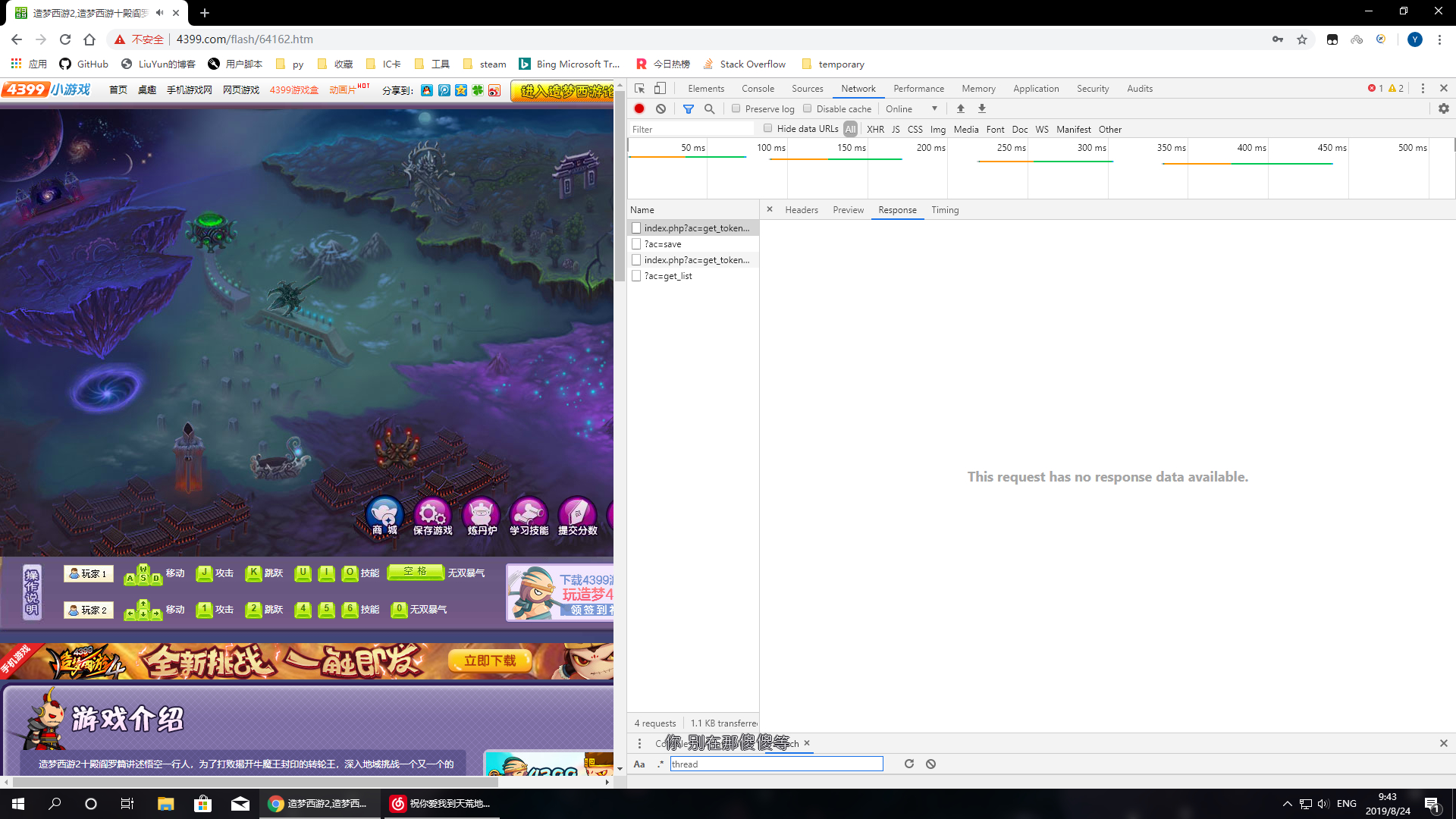The width and height of the screenshot is (1456, 819).
Task: Open the DevTools customize three-dot menu
Action: click(1423, 89)
